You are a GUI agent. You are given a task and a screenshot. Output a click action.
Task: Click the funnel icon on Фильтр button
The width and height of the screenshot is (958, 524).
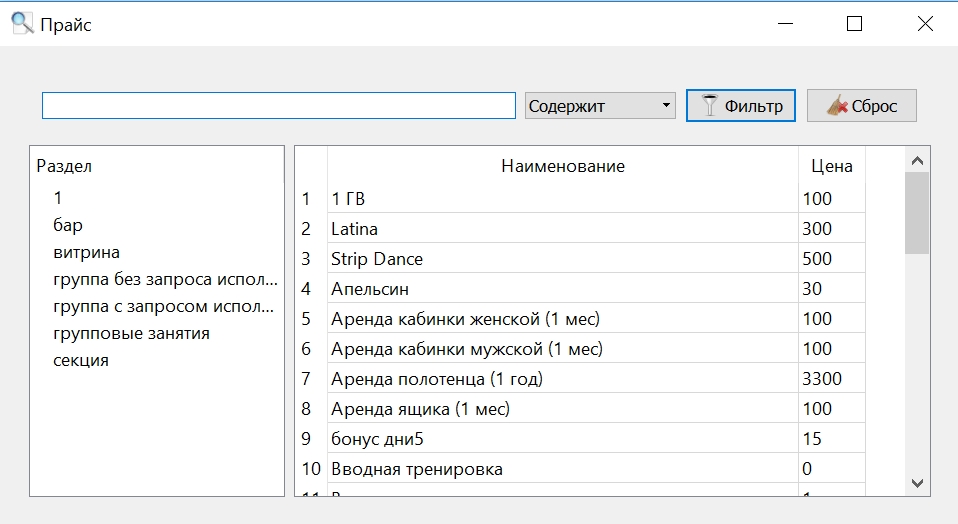pyautogui.click(x=709, y=106)
